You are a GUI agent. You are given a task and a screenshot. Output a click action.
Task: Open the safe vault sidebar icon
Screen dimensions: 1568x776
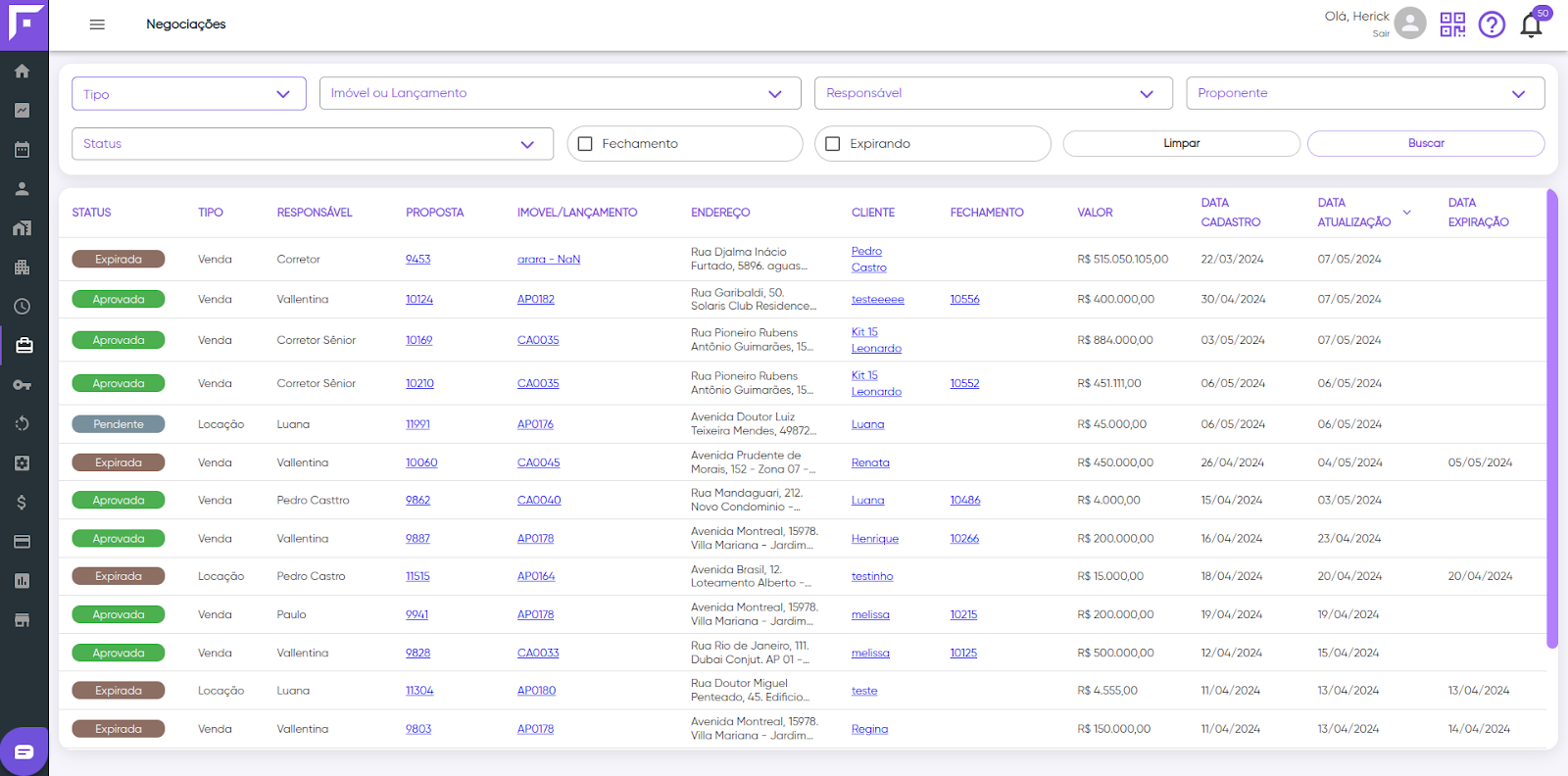click(x=22, y=462)
